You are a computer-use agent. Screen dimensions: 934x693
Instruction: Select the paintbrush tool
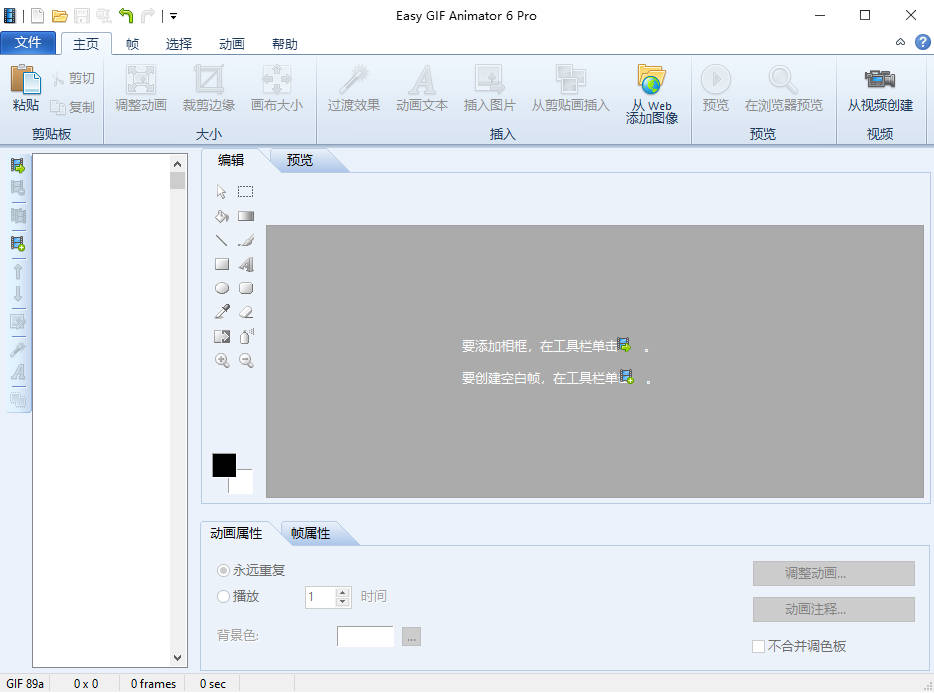246,240
